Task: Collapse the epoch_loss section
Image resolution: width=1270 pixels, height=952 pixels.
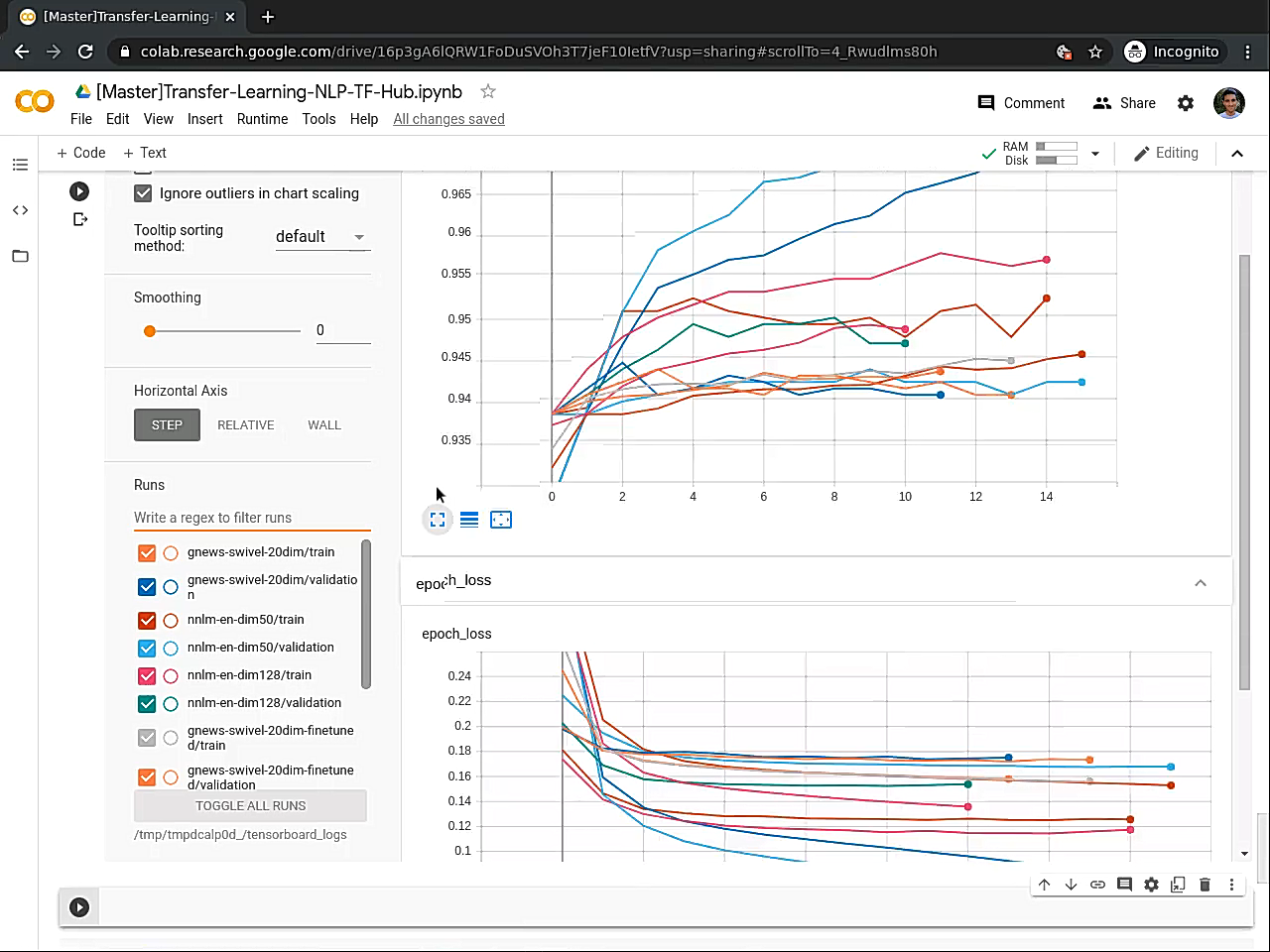Action: (x=1201, y=583)
